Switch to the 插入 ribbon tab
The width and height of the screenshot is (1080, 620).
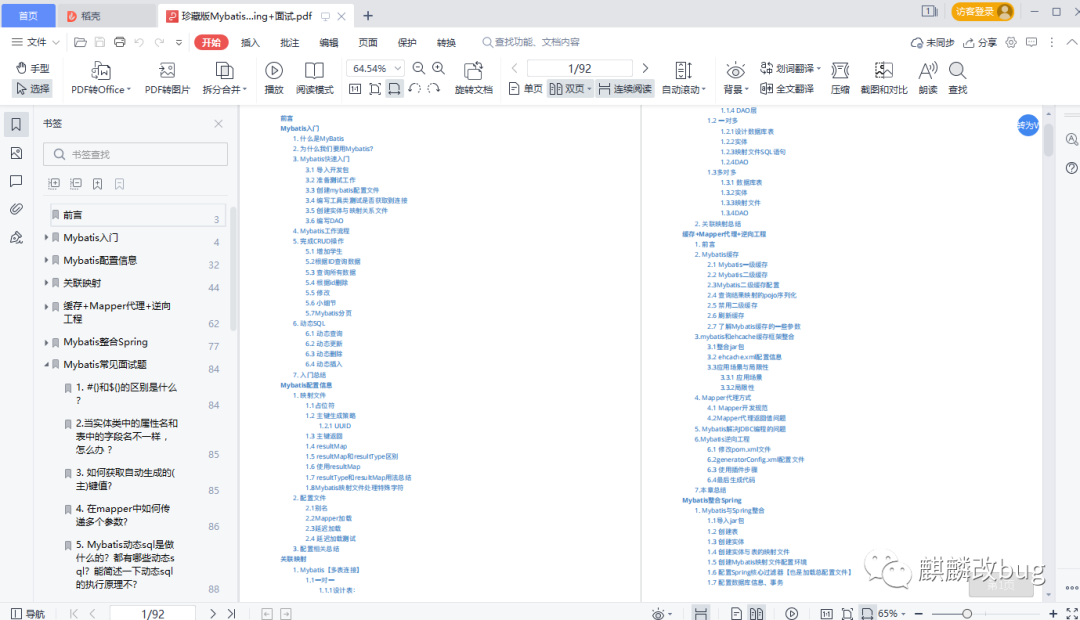coord(250,43)
